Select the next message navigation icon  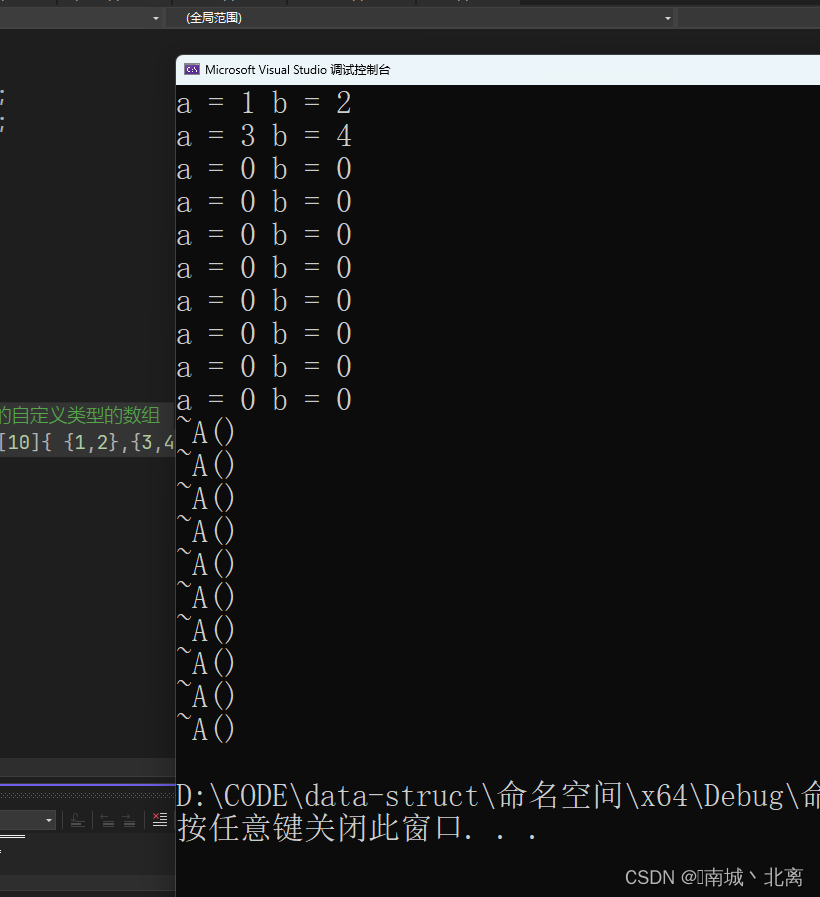pyautogui.click(x=127, y=820)
